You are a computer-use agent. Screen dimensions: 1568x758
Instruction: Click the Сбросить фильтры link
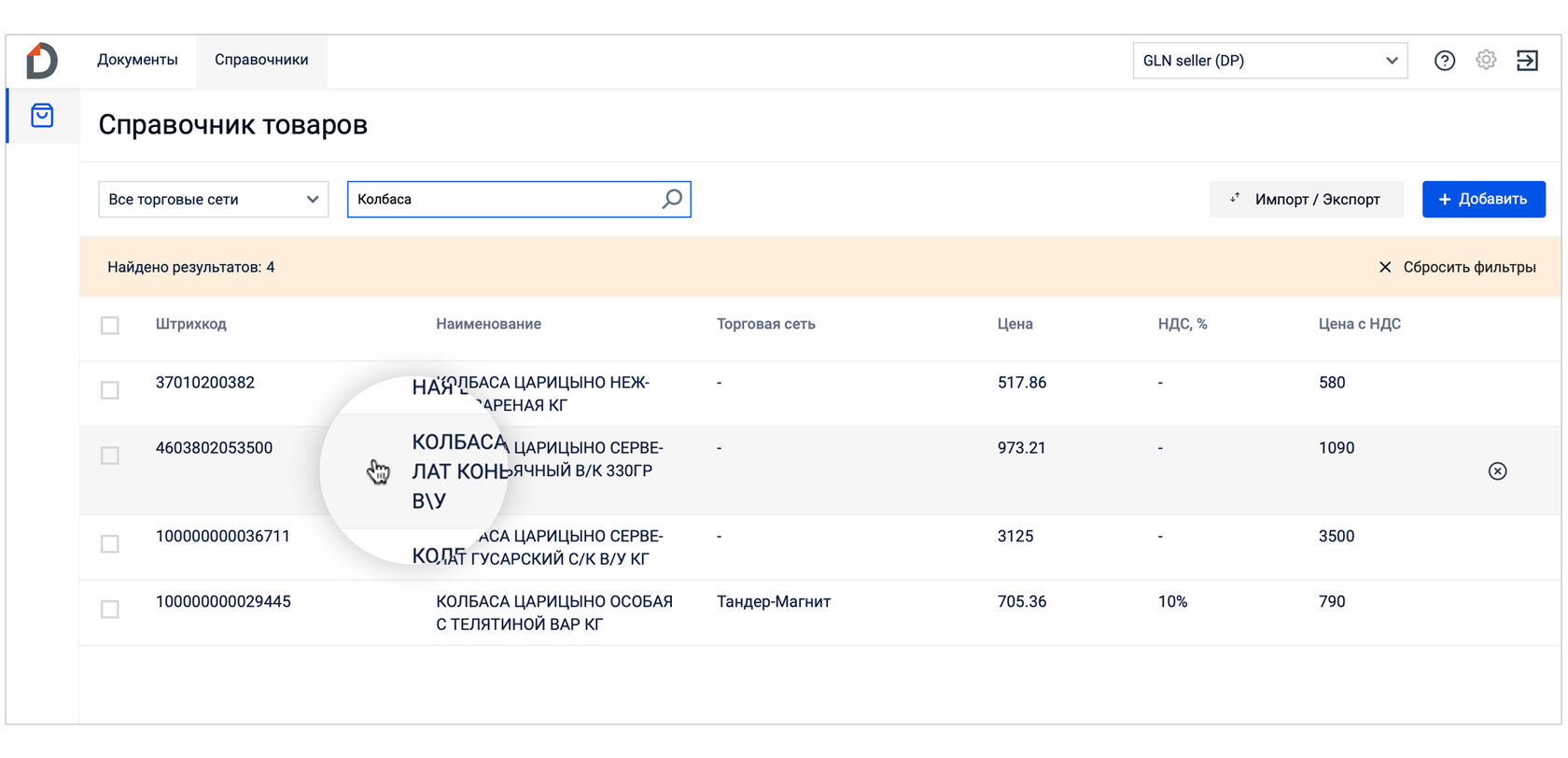[x=1469, y=267]
